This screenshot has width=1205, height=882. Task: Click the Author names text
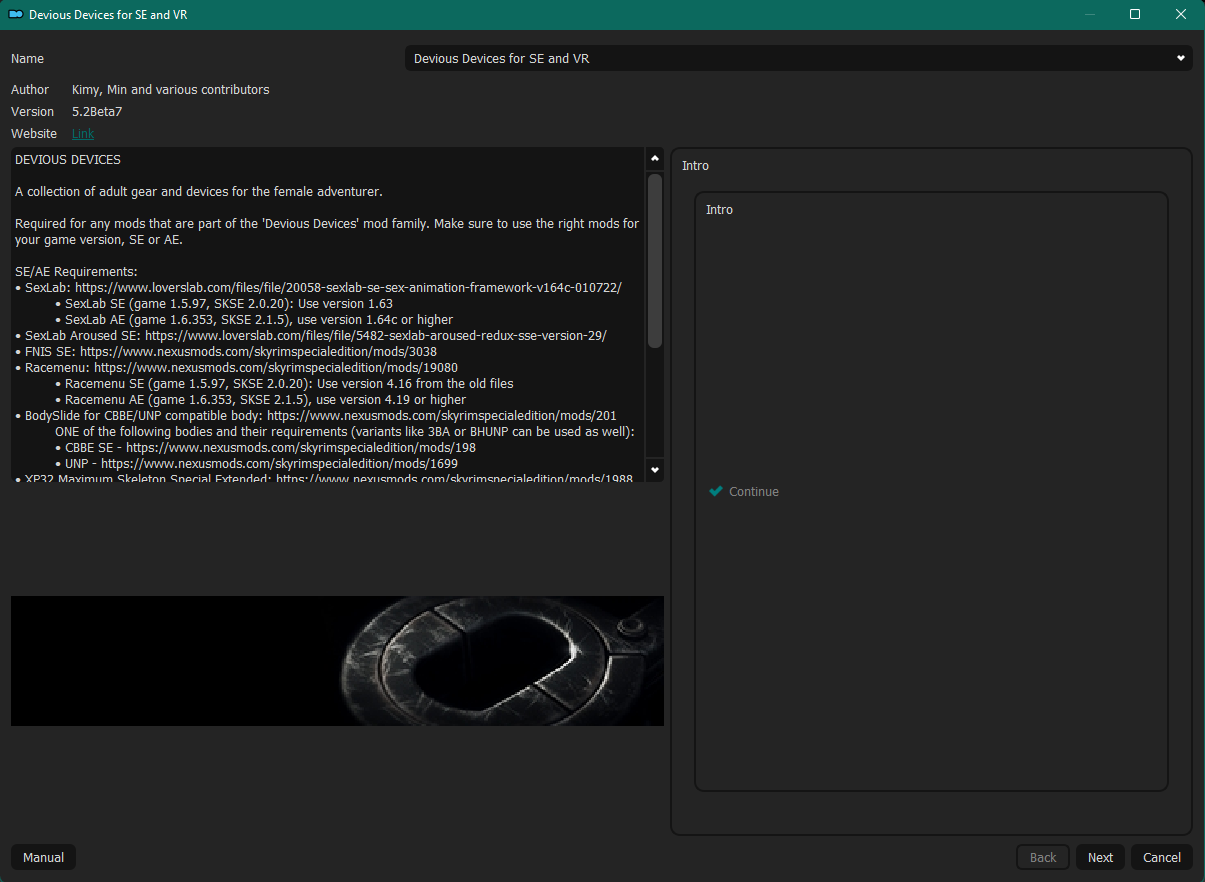click(171, 90)
